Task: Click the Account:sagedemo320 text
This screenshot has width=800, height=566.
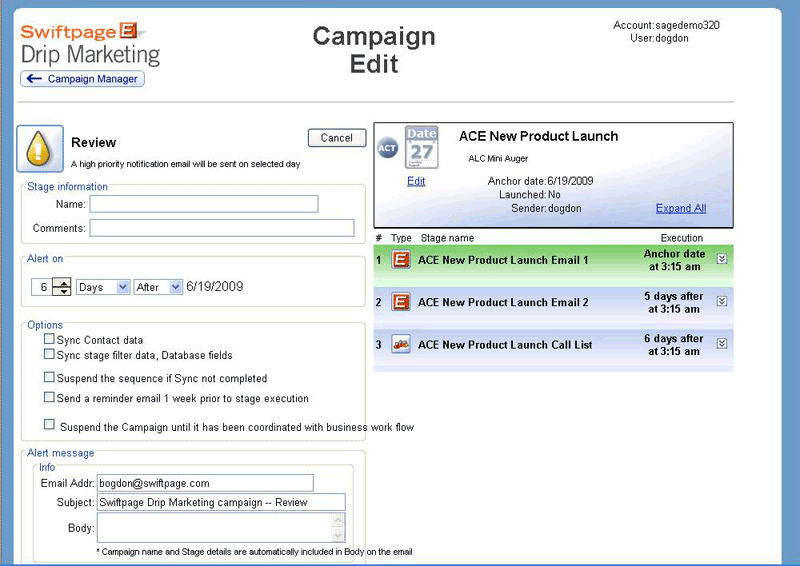Action: [666, 25]
